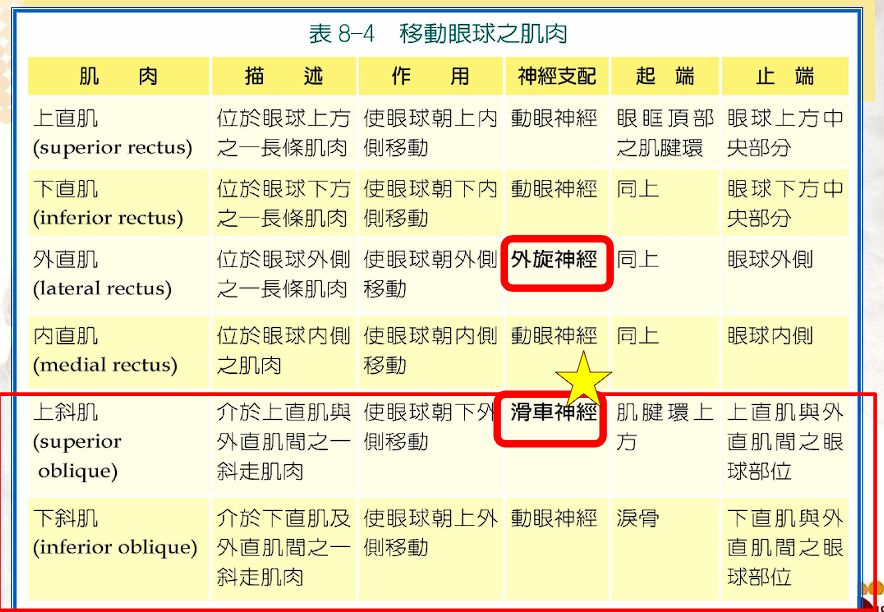
Task: Select the 下直肌 (inferior rectus) cell
Action: click(108, 204)
